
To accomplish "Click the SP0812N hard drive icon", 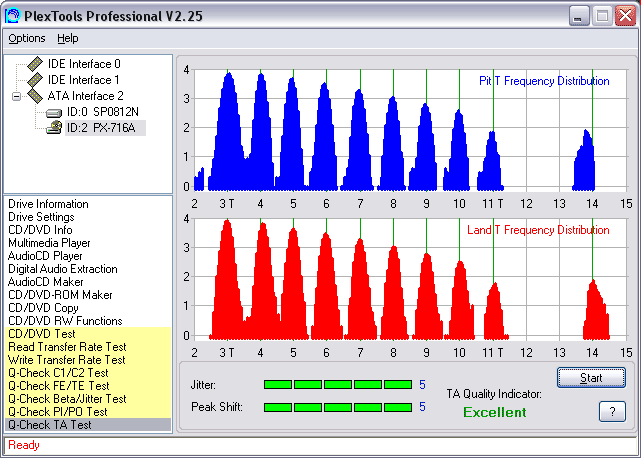I will [54, 112].
